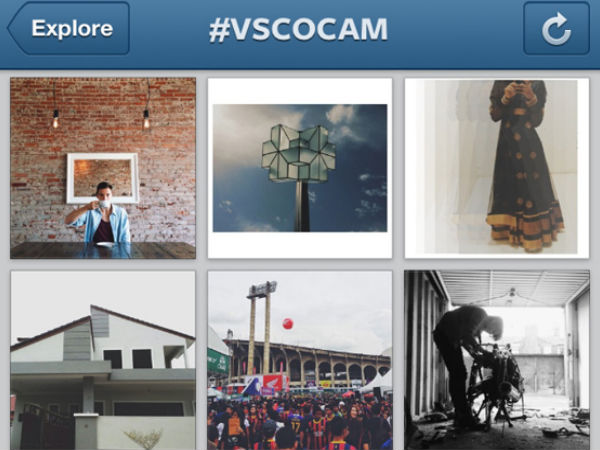Click the circular arrow in the header
The width and height of the screenshot is (600, 450).
coord(556,29)
